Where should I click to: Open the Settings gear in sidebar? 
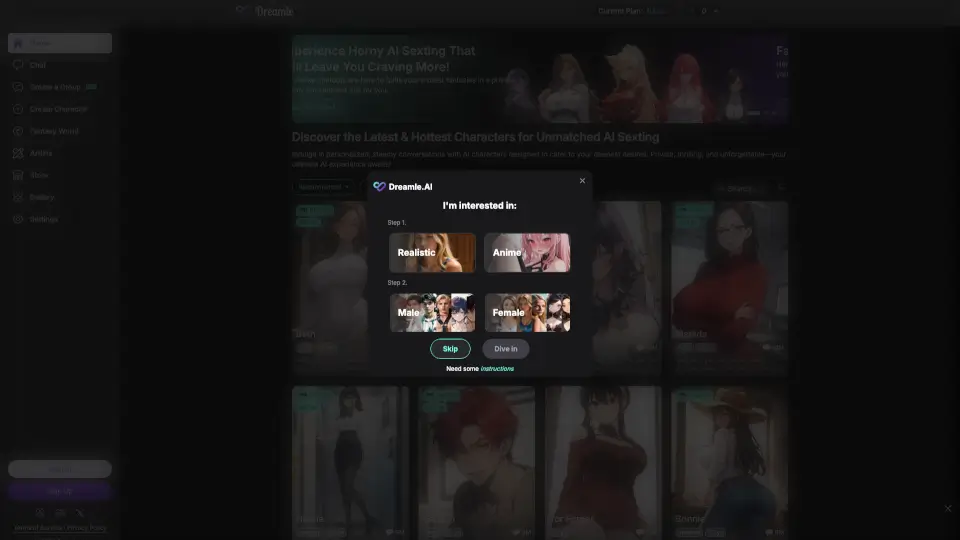click(x=19, y=219)
